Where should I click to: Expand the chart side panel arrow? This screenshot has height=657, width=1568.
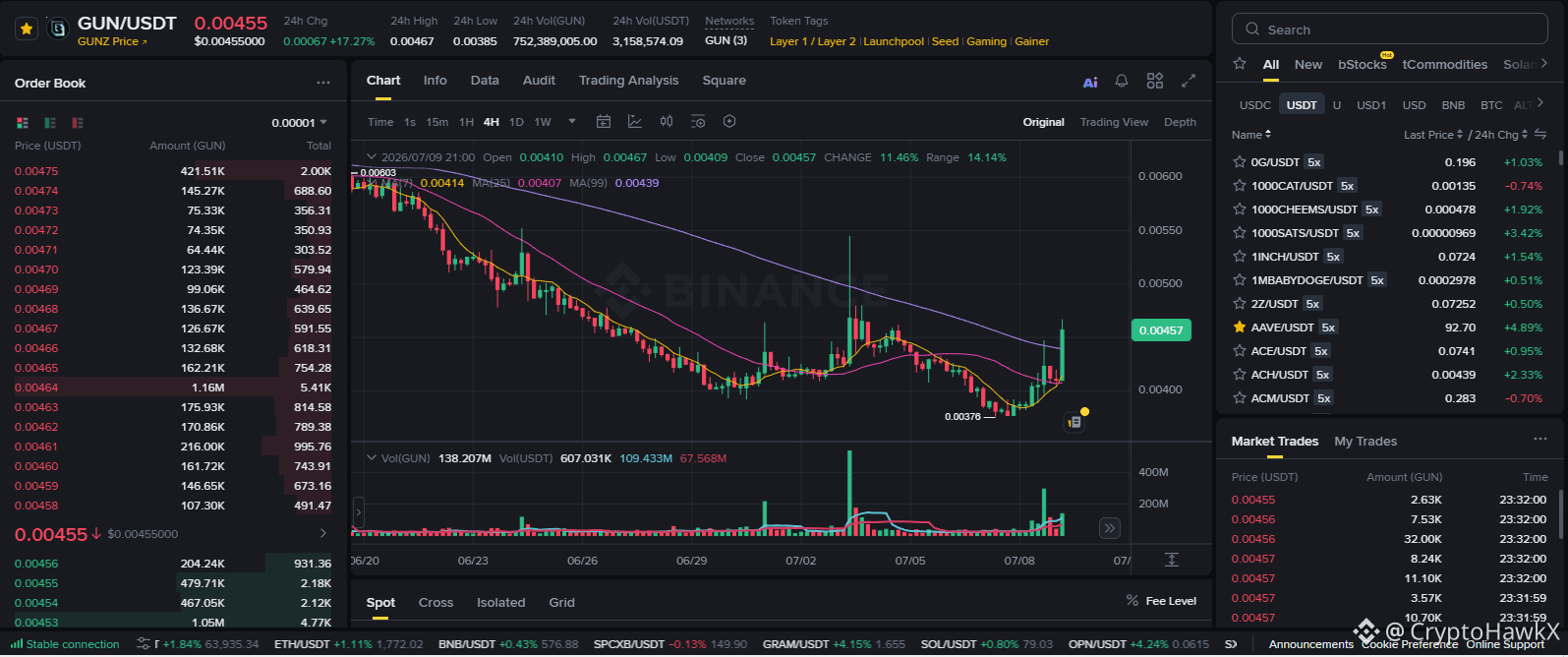pyautogui.click(x=358, y=512)
